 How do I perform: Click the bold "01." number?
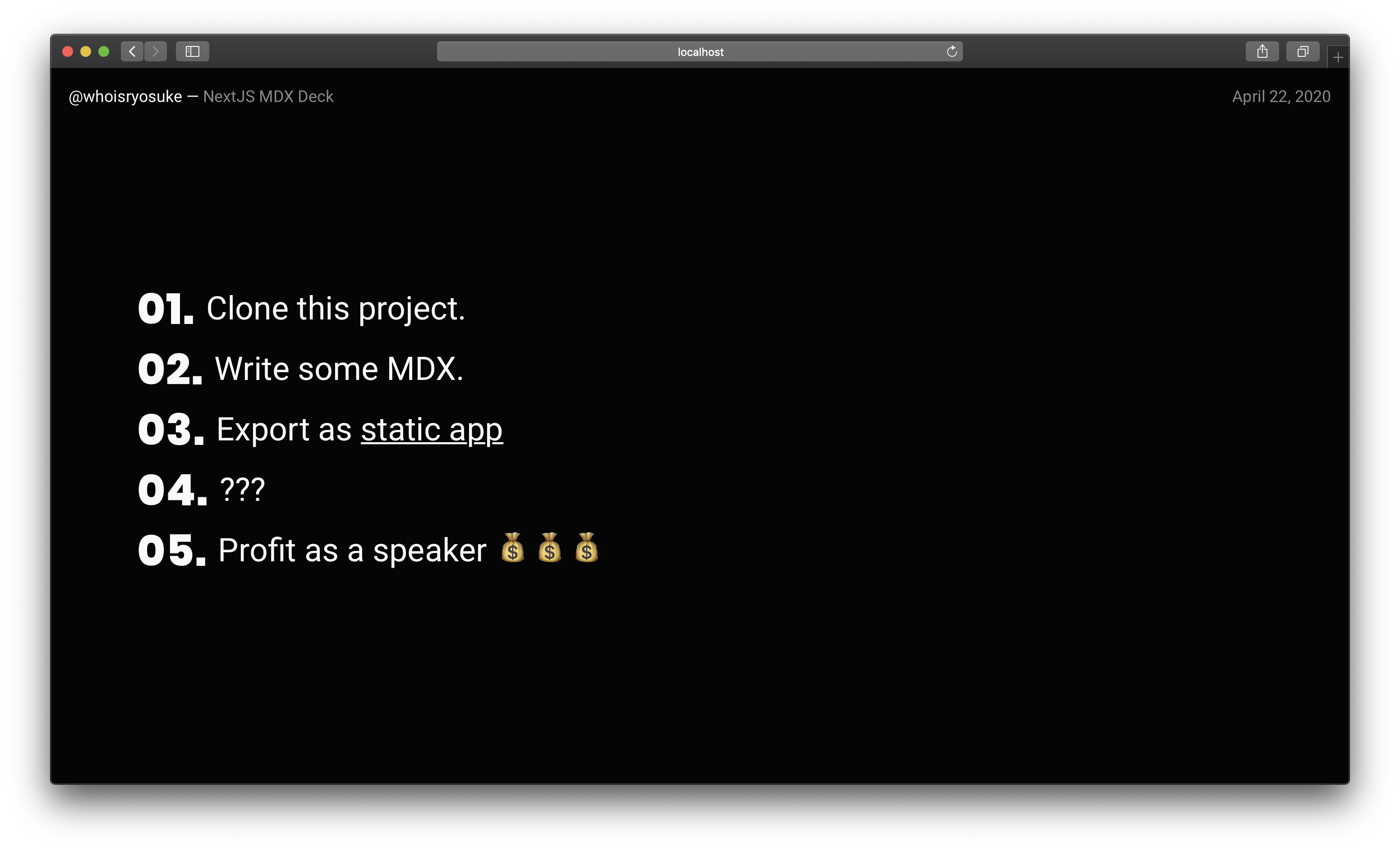point(166,308)
